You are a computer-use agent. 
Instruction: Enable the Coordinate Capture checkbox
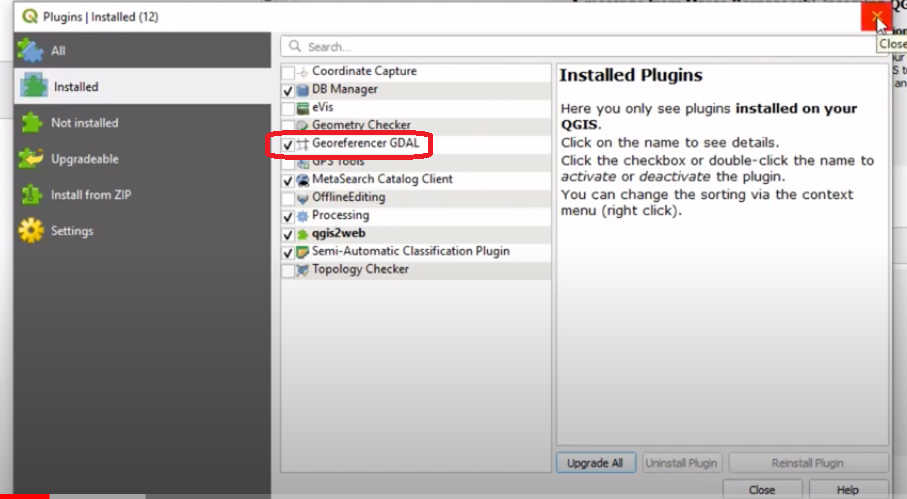coord(287,72)
